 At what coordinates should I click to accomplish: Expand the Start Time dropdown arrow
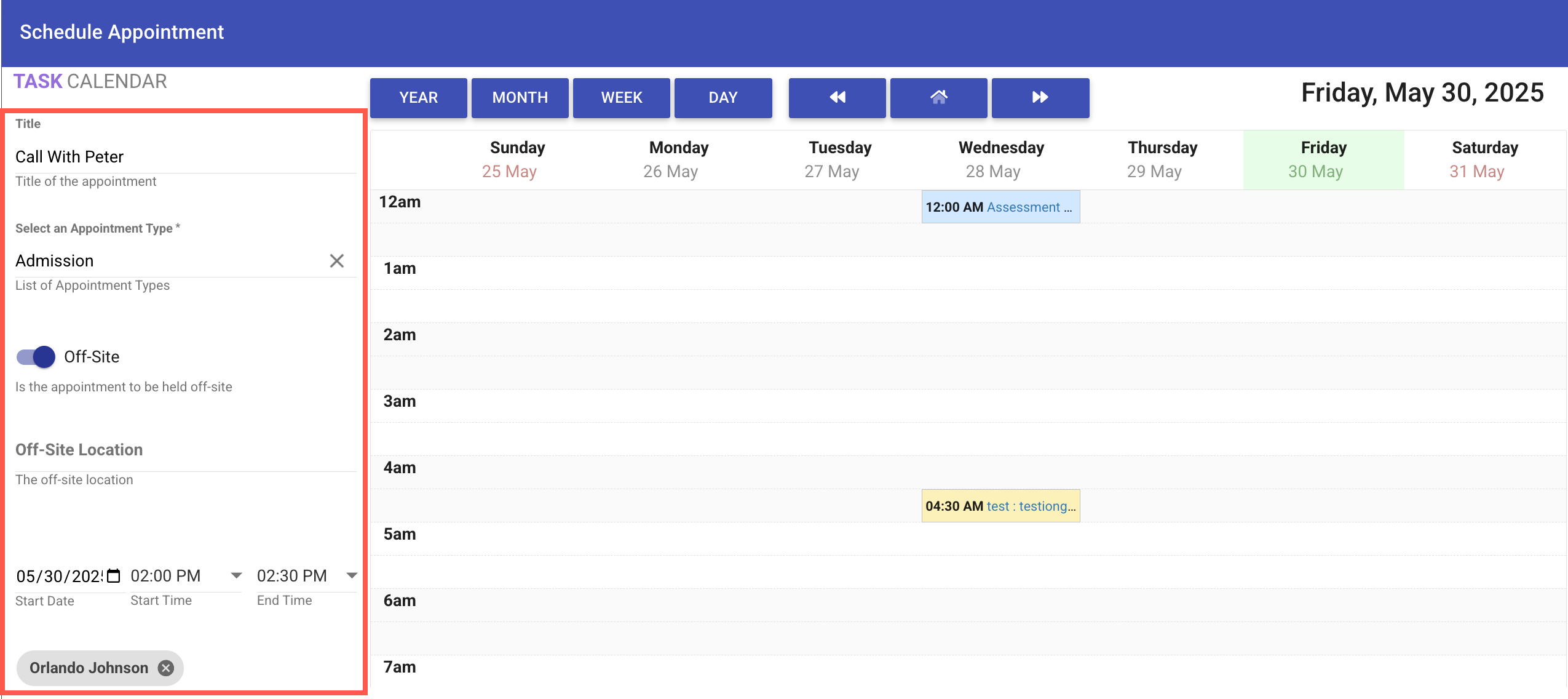[x=236, y=576]
